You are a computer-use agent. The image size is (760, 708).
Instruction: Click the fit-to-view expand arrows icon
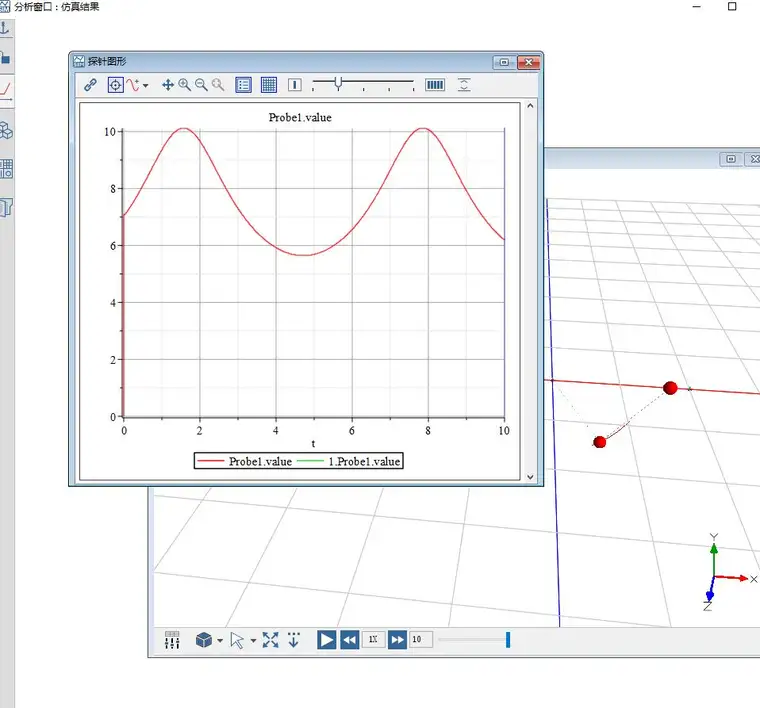point(270,640)
